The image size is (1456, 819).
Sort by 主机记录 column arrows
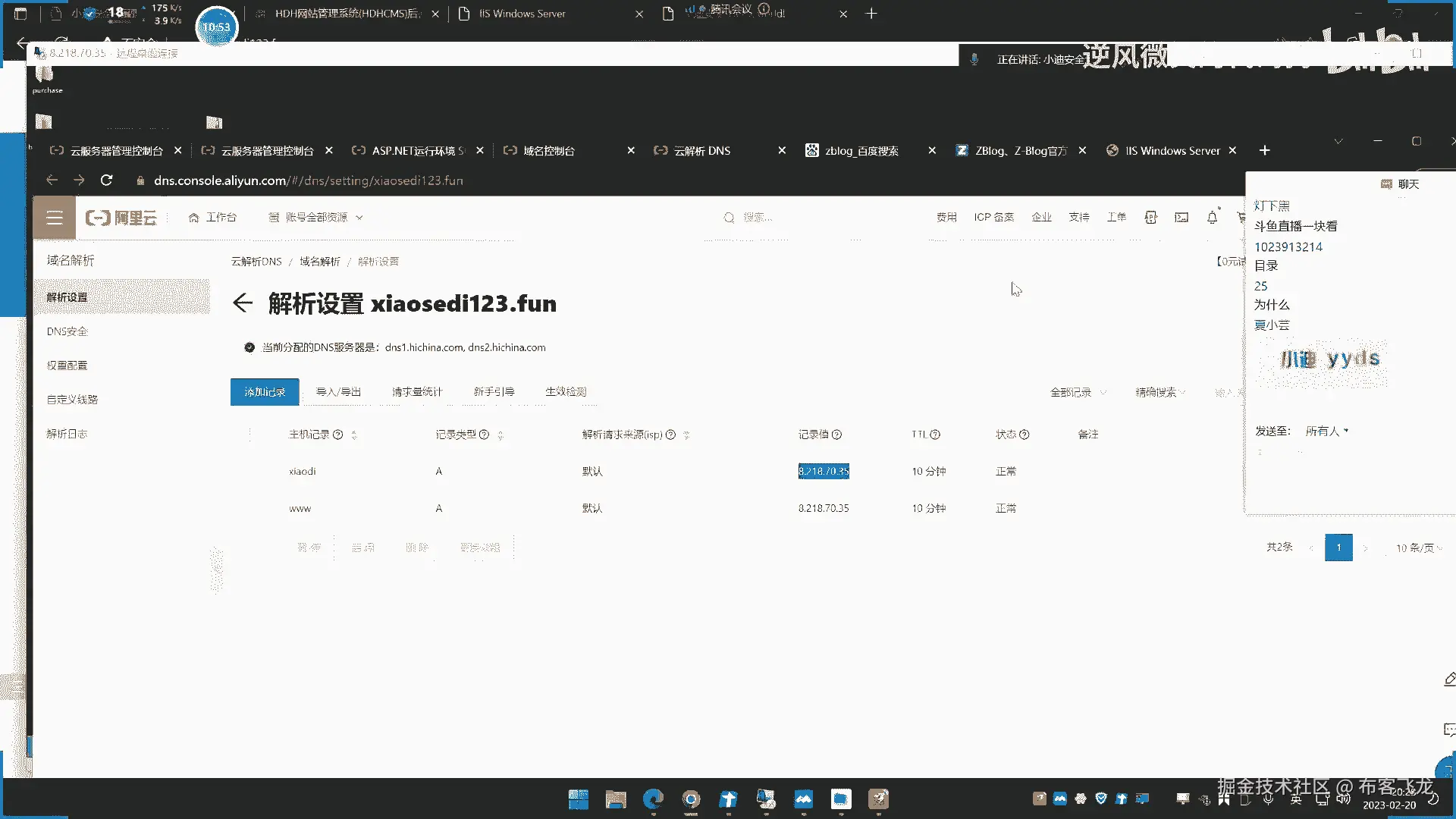(354, 435)
